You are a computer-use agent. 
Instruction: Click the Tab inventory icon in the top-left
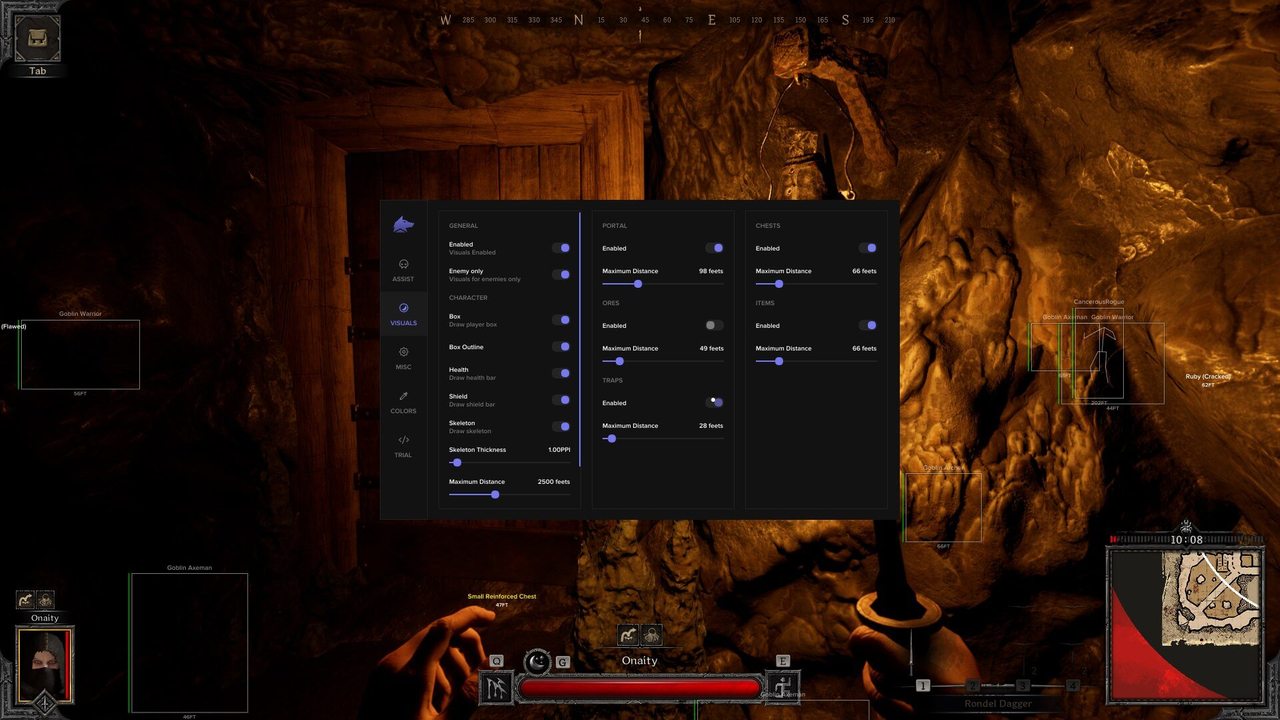(x=35, y=35)
